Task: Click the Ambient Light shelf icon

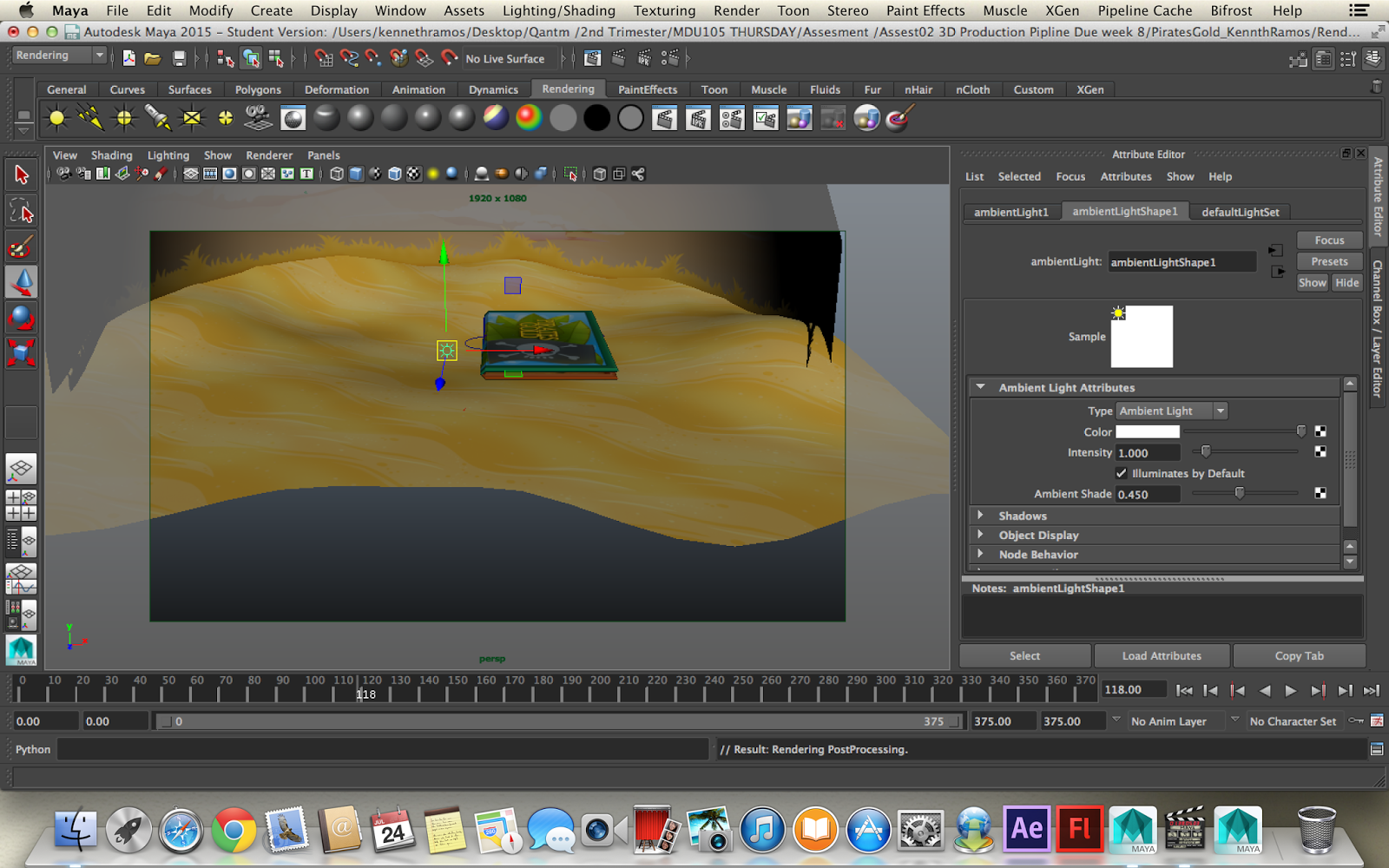Action: pos(57,118)
